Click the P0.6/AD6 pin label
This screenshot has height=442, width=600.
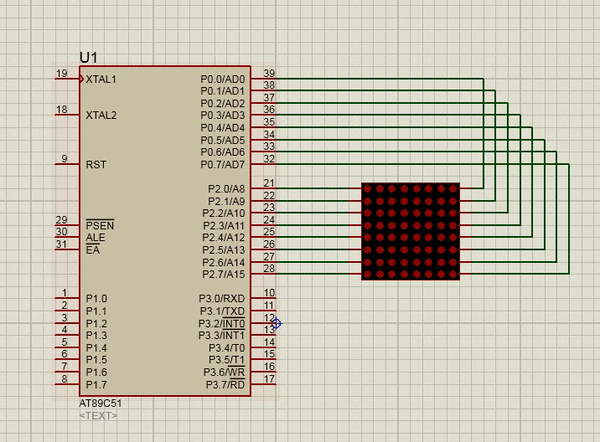click(x=223, y=152)
